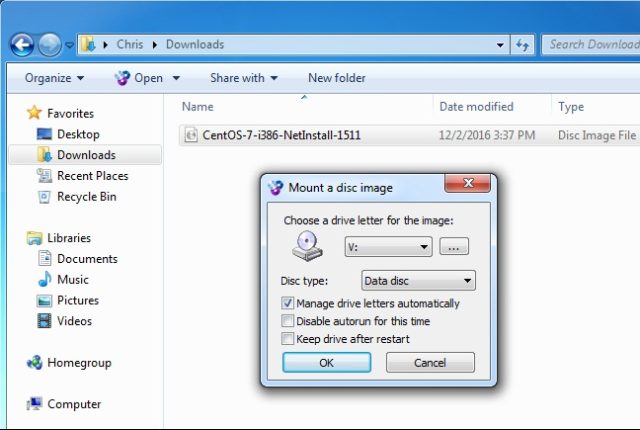Click the date 12/2/2016 3:37 PM
The width and height of the screenshot is (640, 430).
tap(487, 135)
